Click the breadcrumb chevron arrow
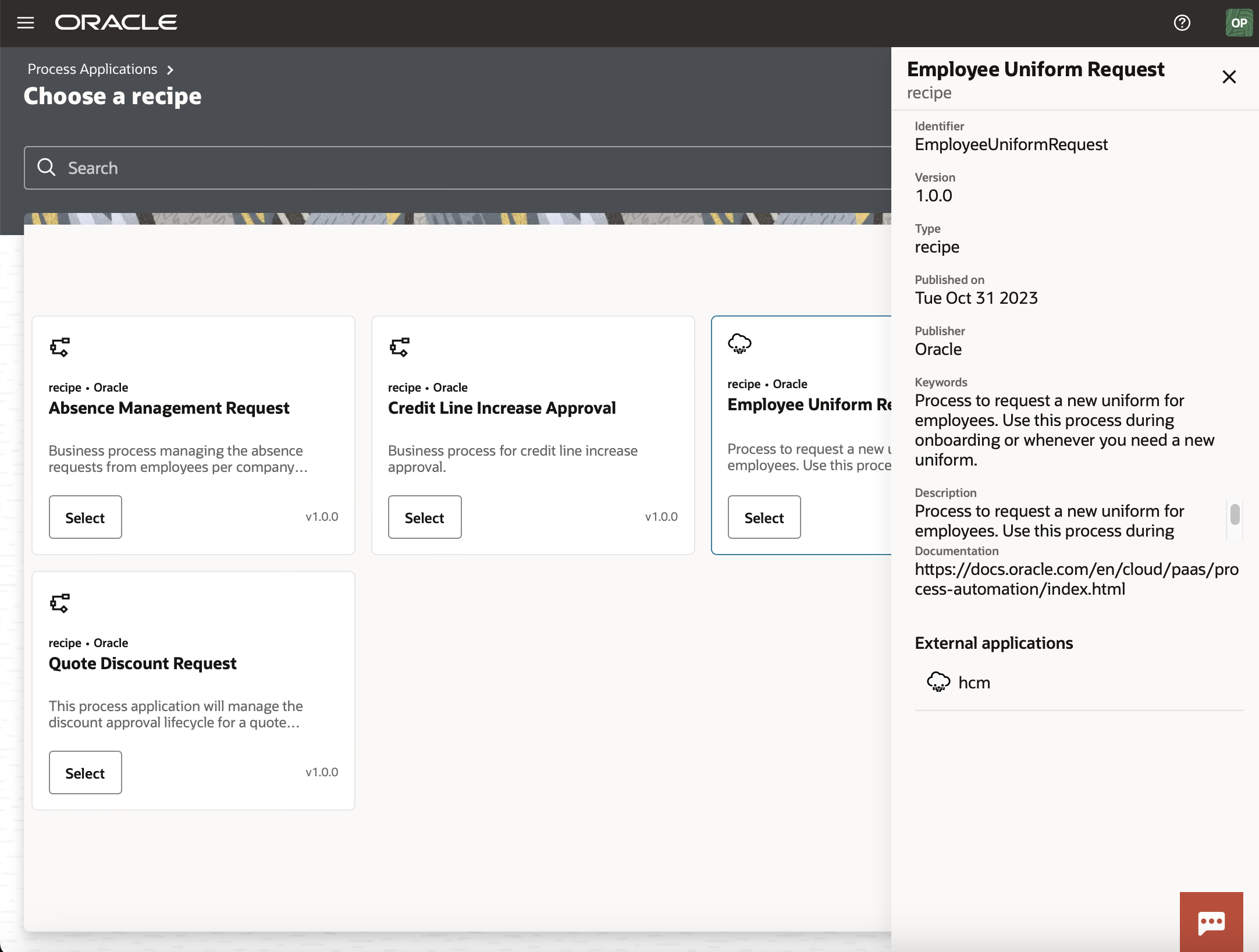The height and width of the screenshot is (952, 1259). pyautogui.click(x=170, y=70)
